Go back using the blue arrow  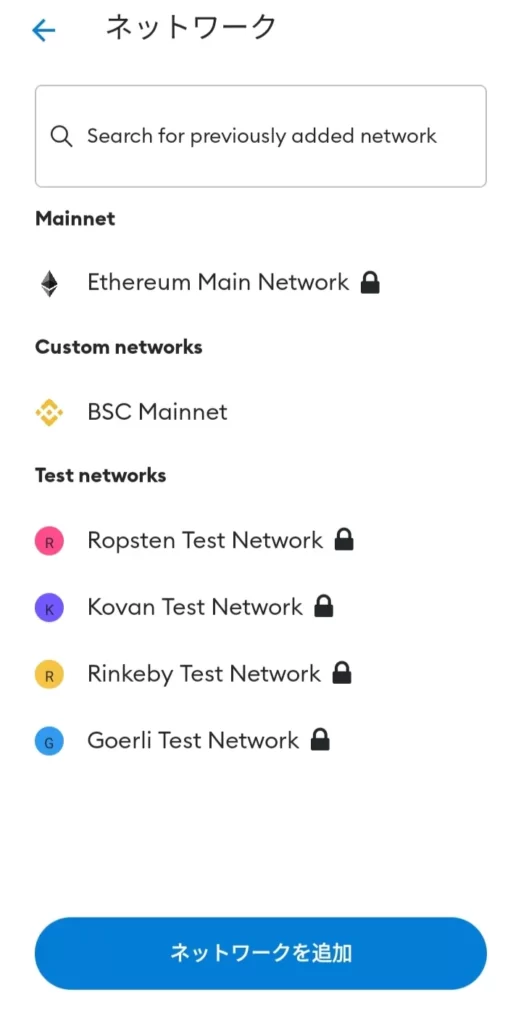(44, 30)
